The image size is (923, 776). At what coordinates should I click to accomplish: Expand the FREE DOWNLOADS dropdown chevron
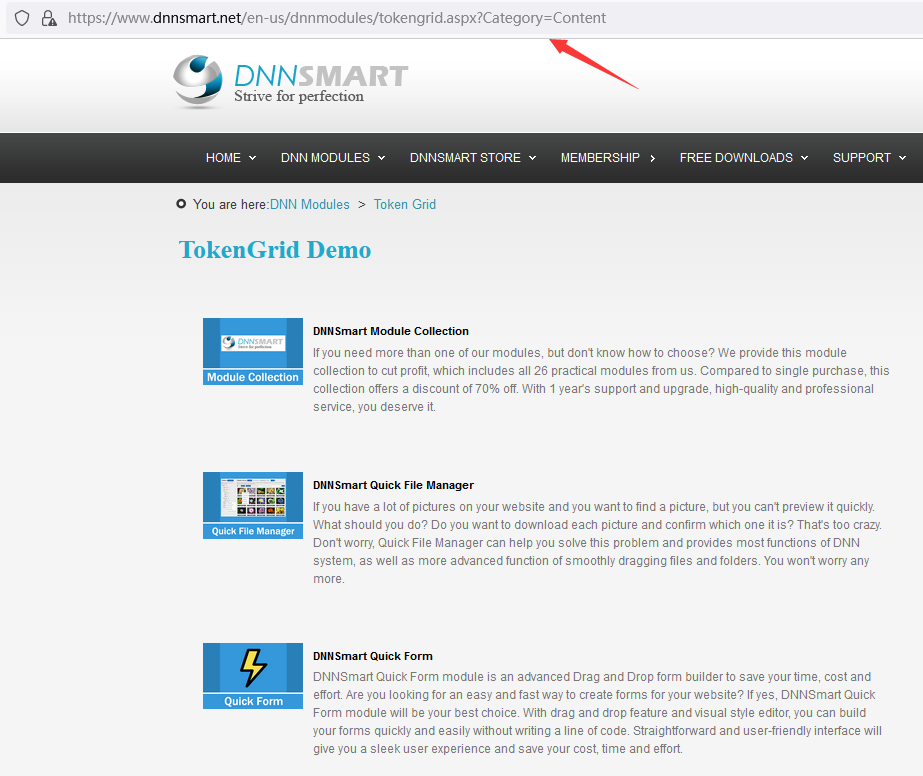pos(805,158)
